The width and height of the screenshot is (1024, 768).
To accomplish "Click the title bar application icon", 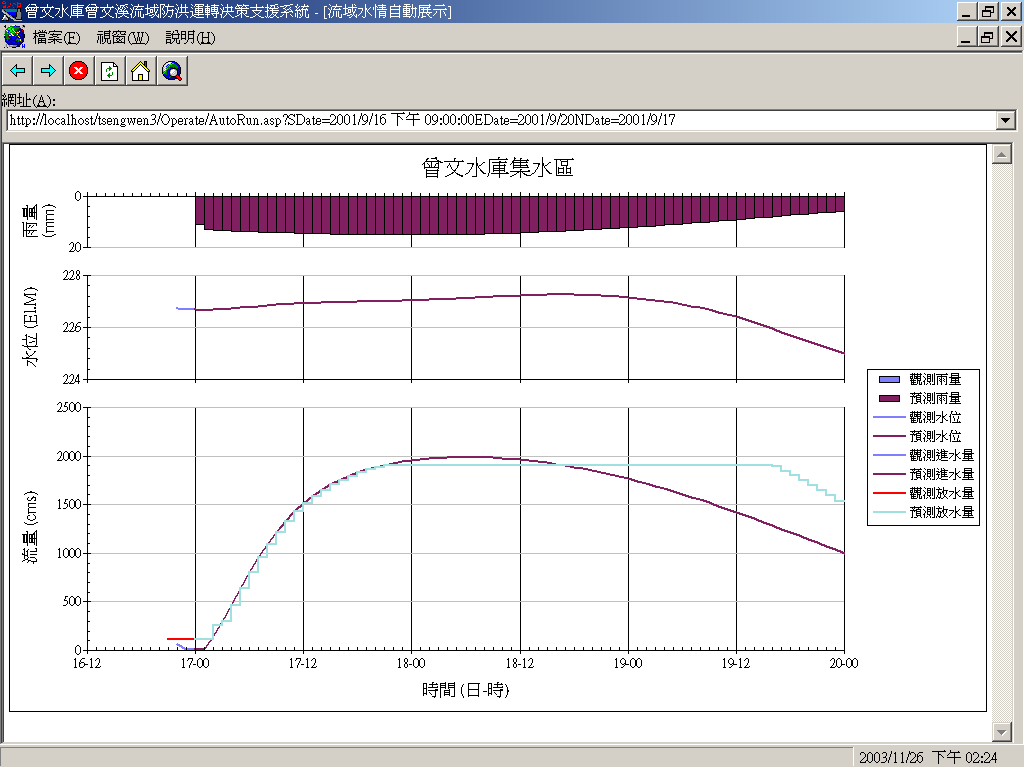I will pos(11,11).
